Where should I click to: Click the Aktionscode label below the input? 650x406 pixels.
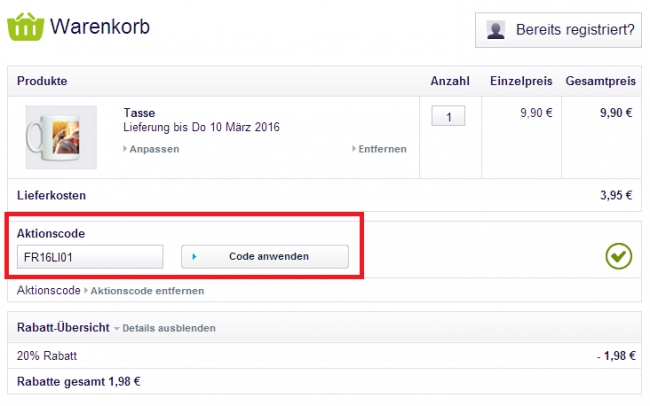(x=48, y=291)
